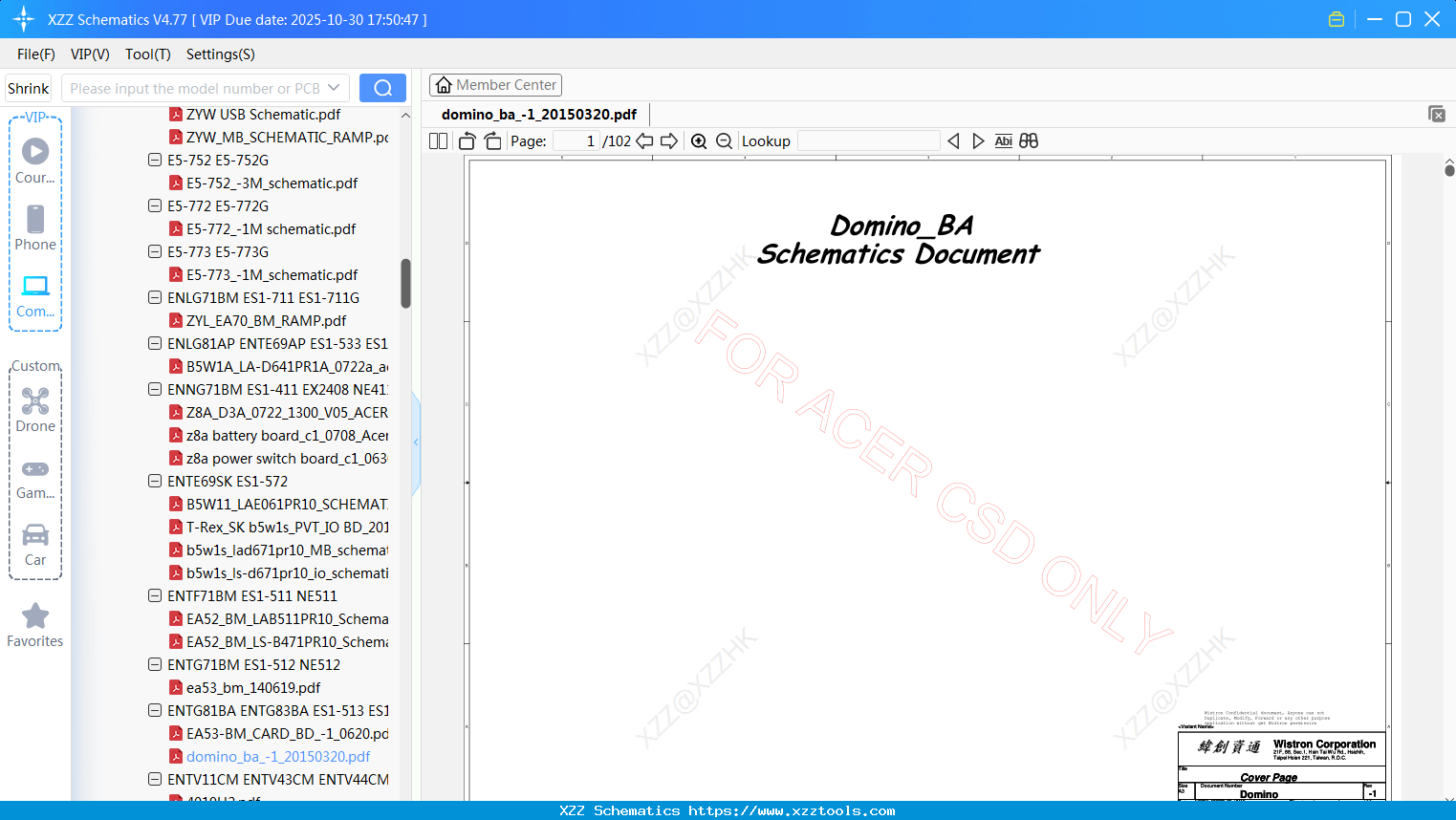Open PDF icon of ea53_bm_140619.pdf

(176, 687)
